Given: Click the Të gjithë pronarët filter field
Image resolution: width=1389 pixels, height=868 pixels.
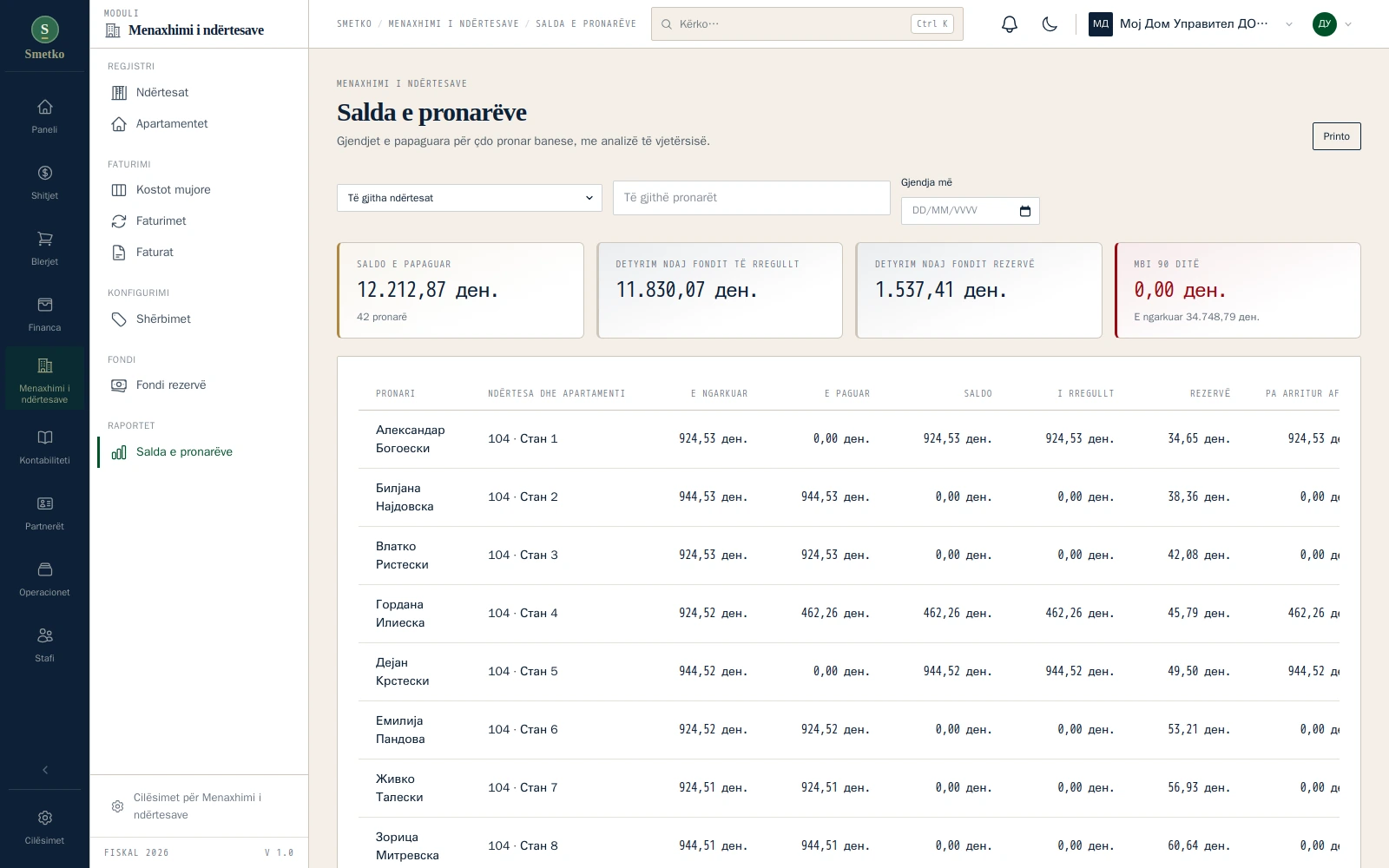Looking at the screenshot, I should click(x=752, y=198).
